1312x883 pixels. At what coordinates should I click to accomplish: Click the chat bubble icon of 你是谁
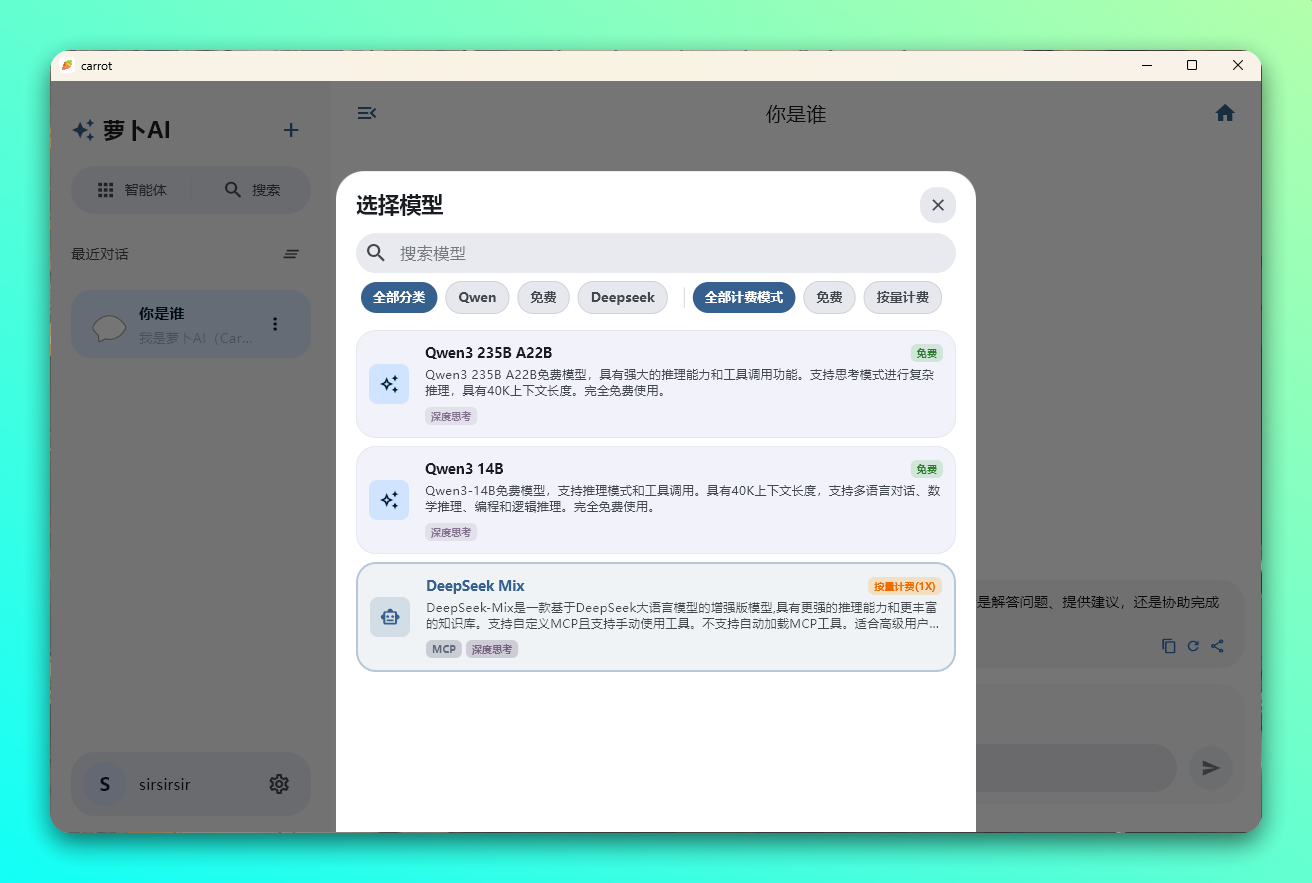pyautogui.click(x=109, y=327)
